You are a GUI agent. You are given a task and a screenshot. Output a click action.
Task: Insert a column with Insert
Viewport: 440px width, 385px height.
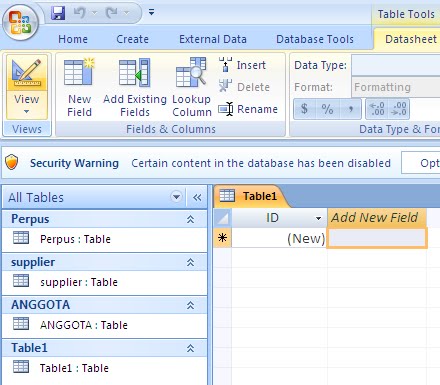[242, 65]
